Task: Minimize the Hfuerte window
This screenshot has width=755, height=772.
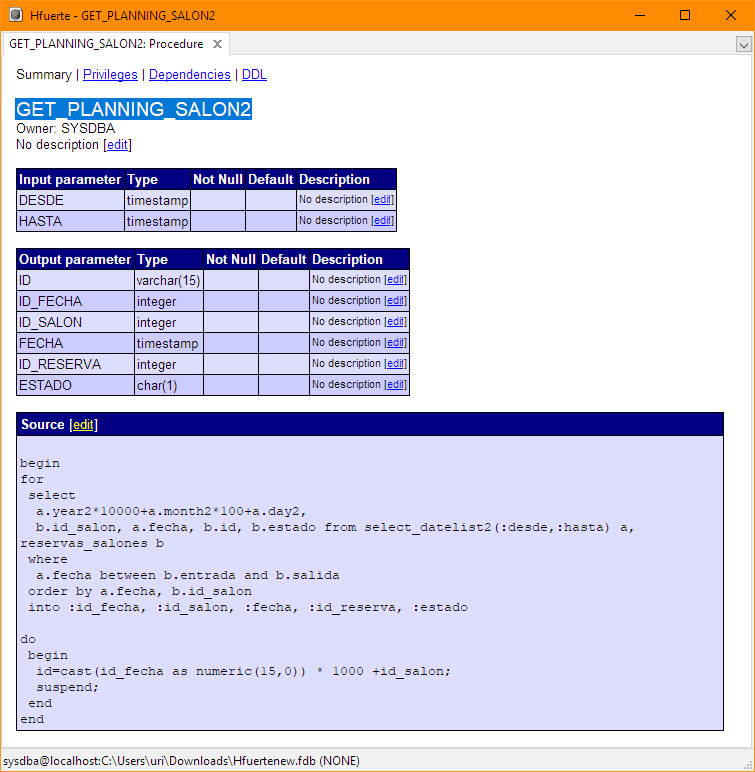Action: coord(640,15)
